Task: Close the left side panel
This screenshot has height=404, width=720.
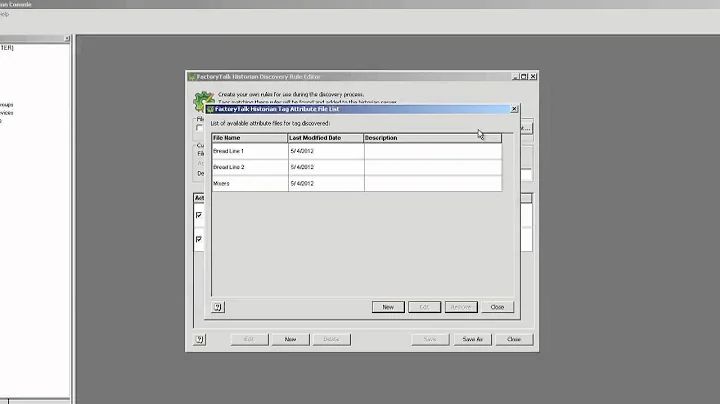Action: pyautogui.click(x=67, y=39)
